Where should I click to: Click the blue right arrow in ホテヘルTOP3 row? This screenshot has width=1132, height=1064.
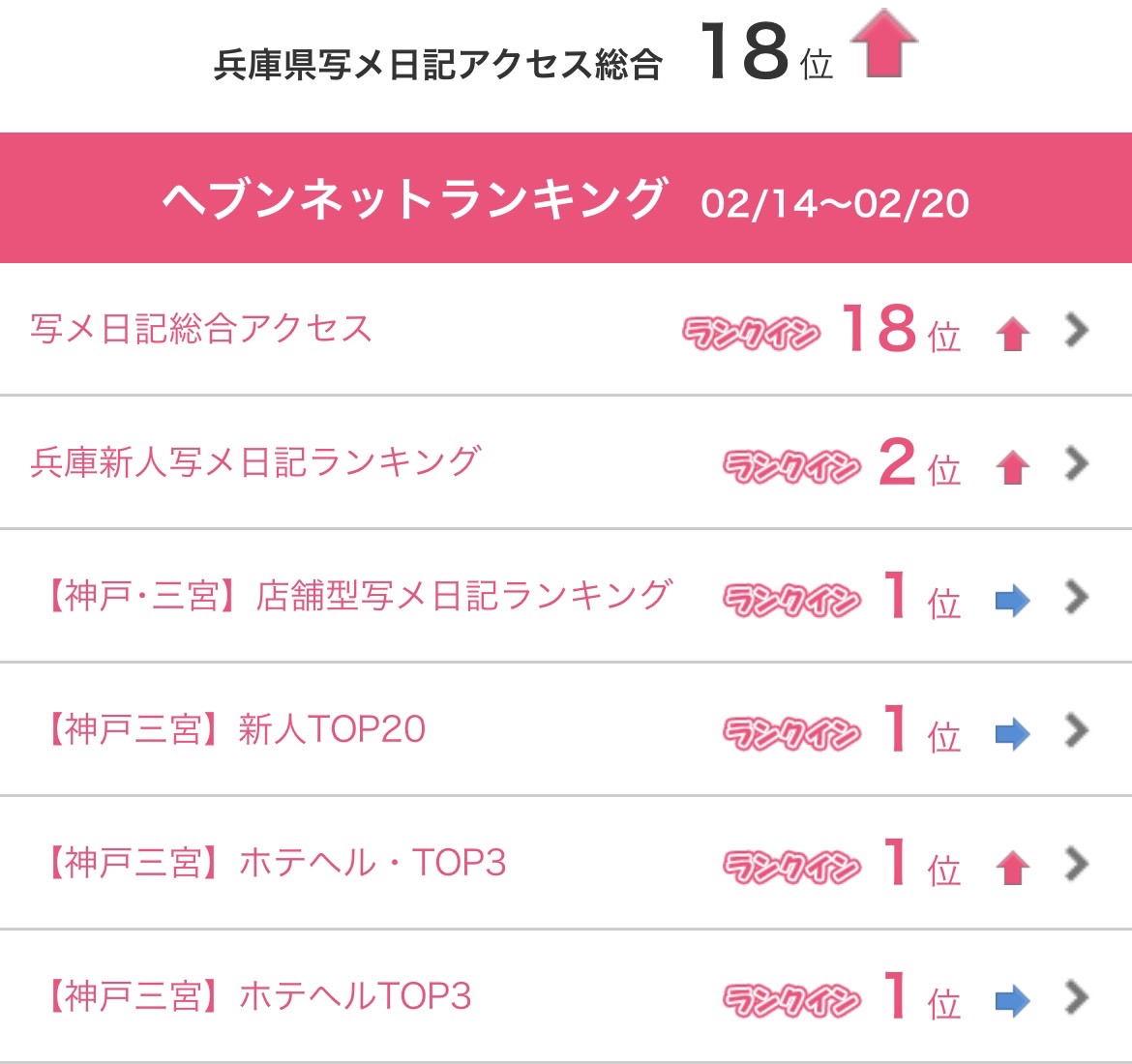point(1012,1001)
